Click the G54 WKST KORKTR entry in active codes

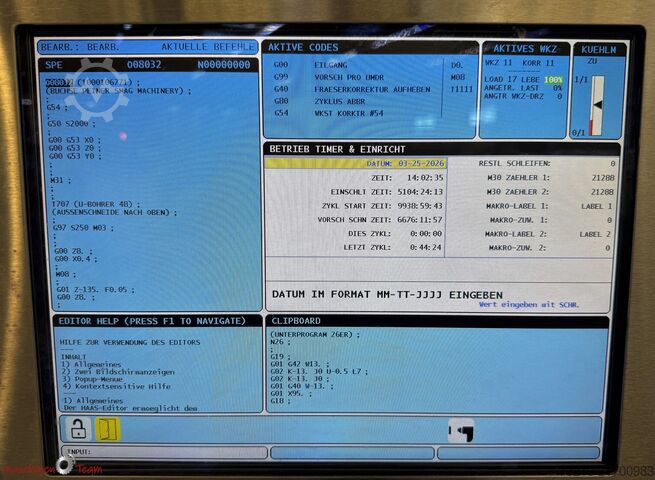[x=352, y=113]
